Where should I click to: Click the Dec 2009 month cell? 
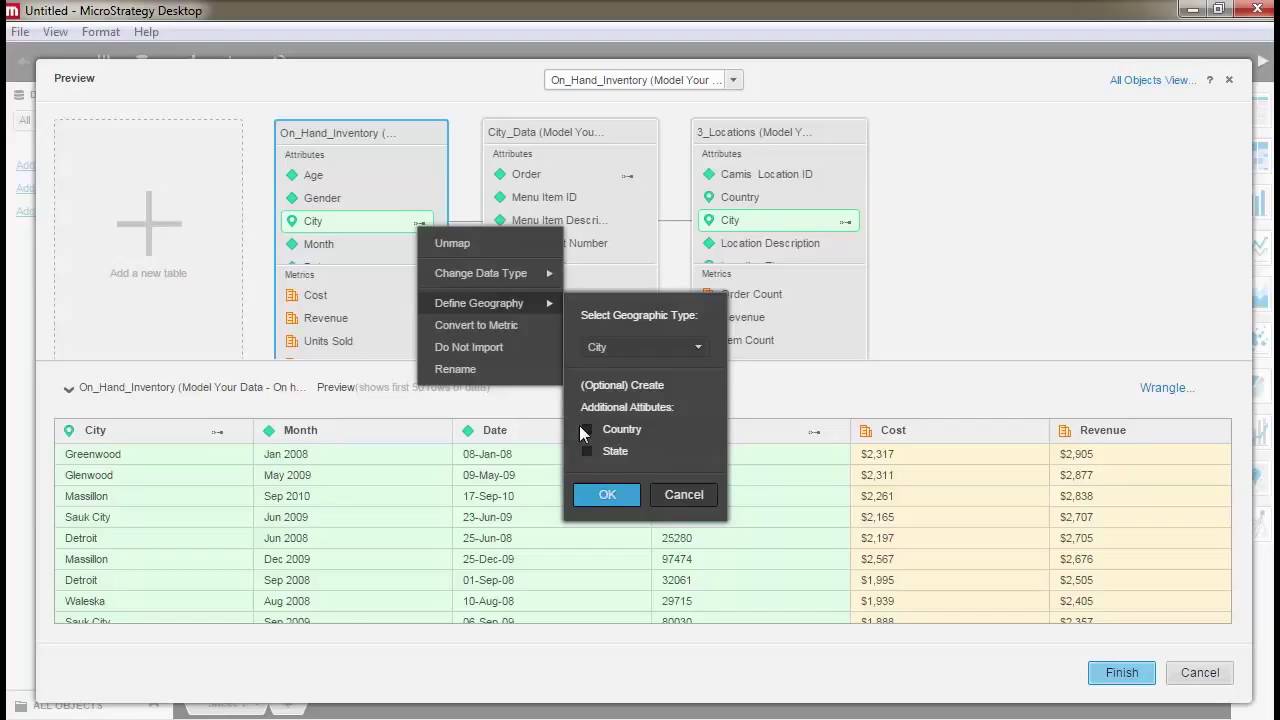coord(353,559)
